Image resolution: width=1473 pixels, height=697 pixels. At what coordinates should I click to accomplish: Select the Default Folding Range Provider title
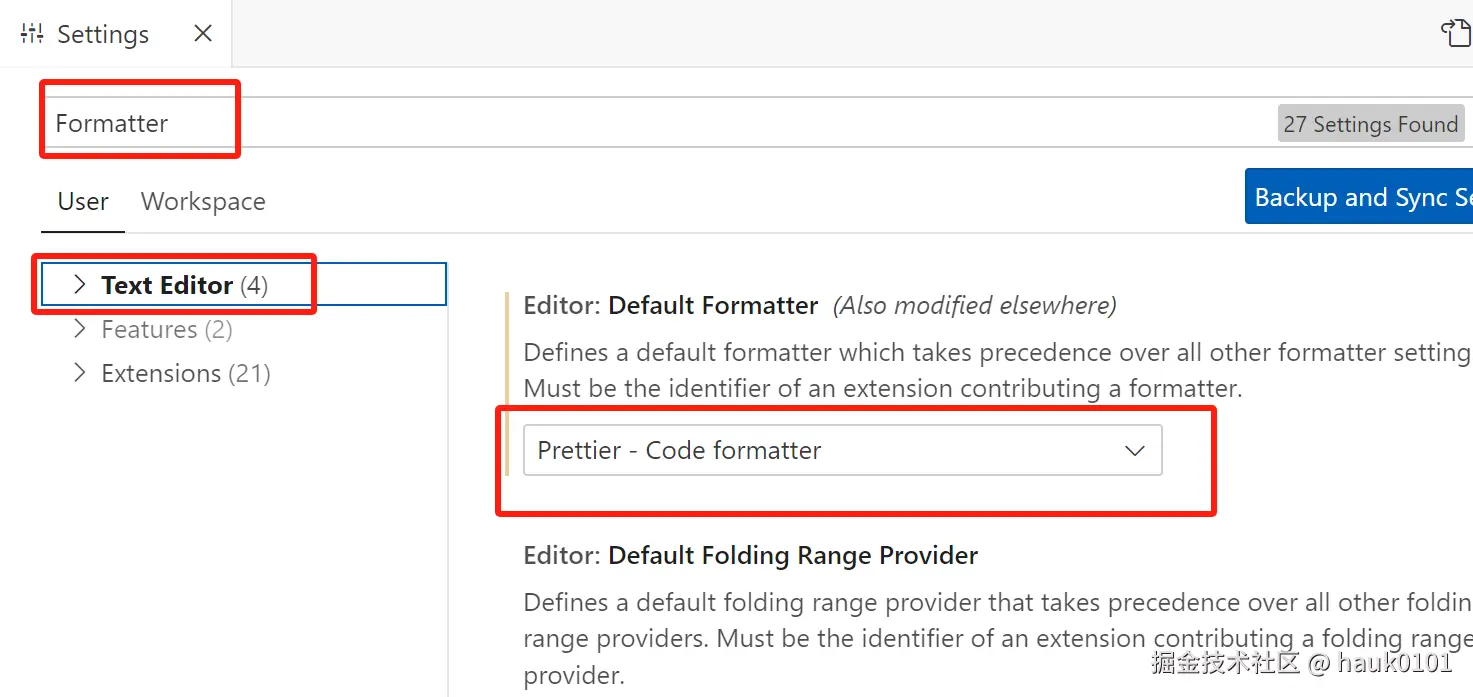pyautogui.click(x=750, y=555)
